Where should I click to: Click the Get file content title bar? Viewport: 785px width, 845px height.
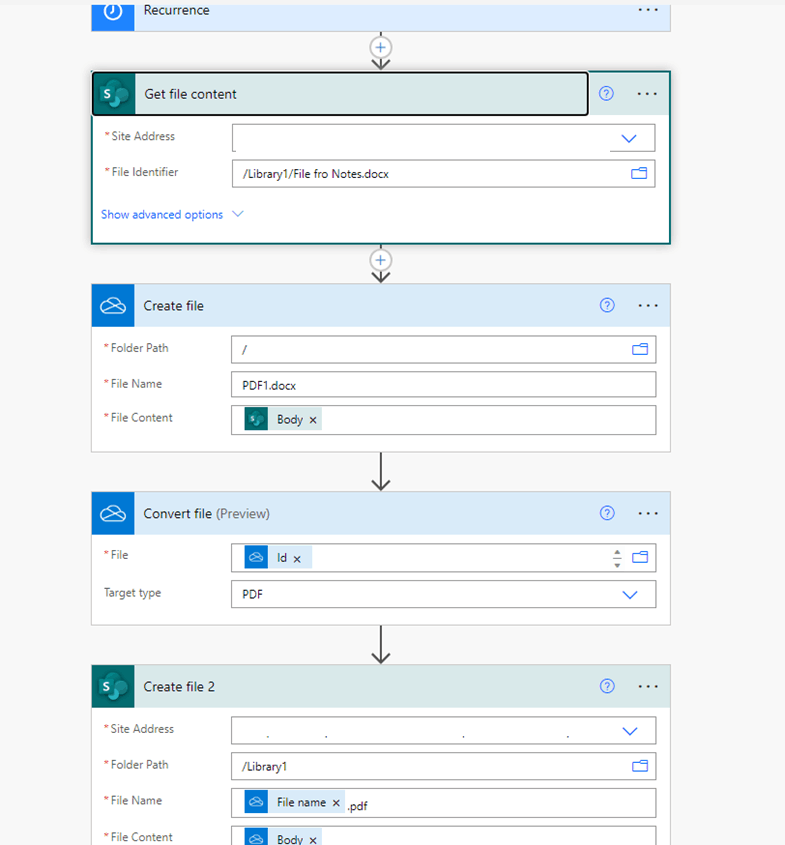click(x=340, y=94)
